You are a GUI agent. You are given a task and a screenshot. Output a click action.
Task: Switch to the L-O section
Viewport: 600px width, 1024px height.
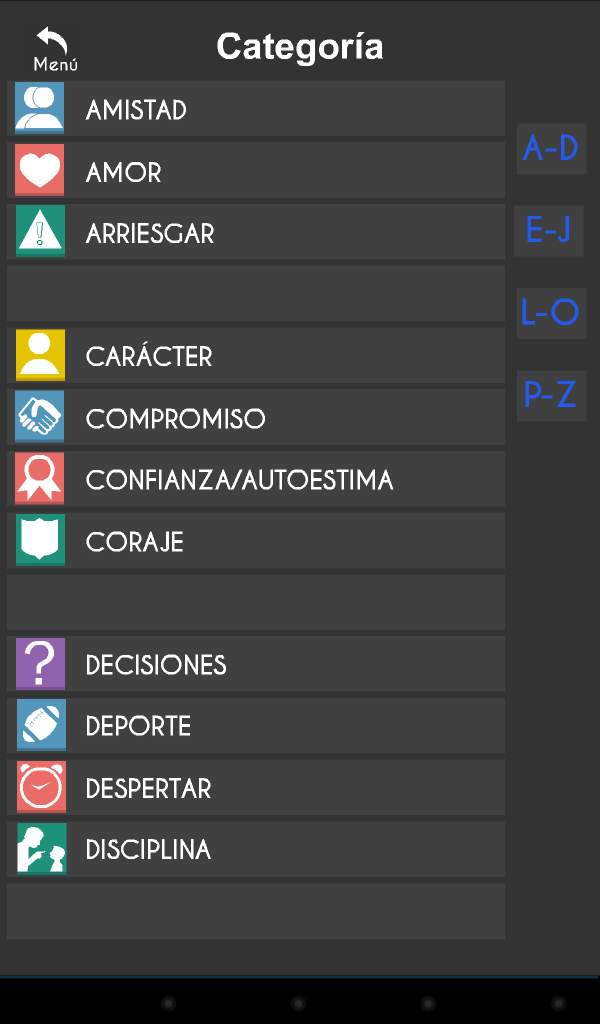(551, 313)
